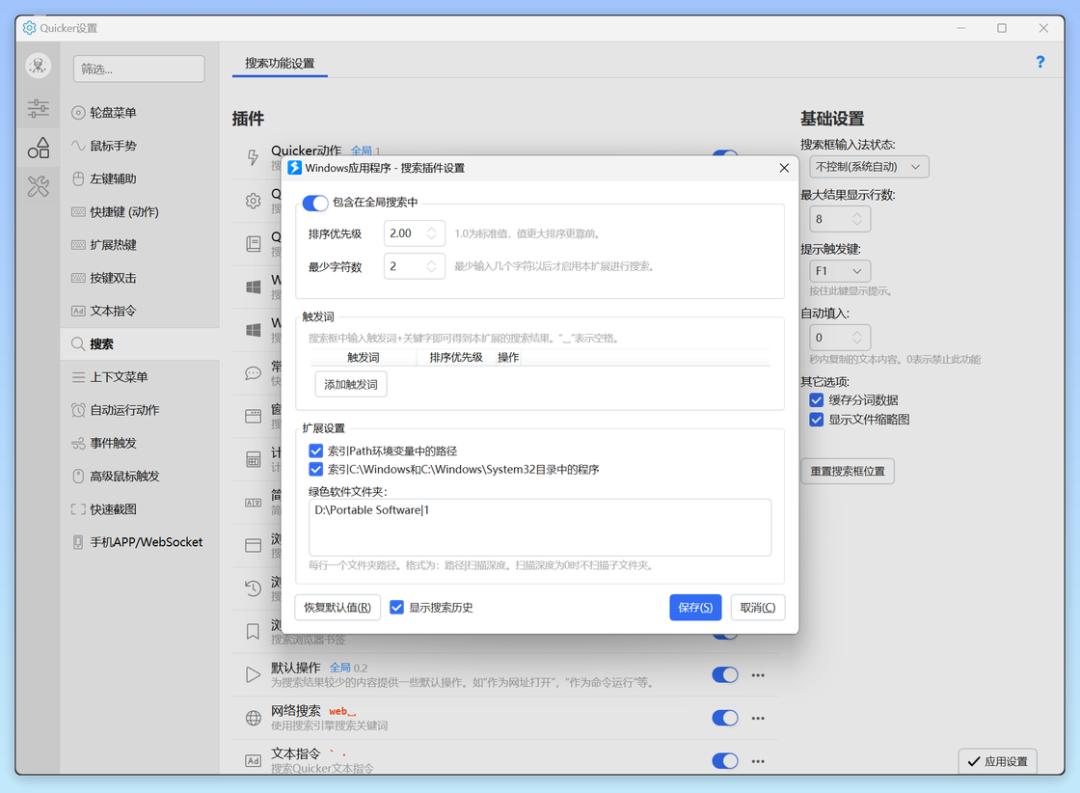Click the 文本指令 Ad icon in plugin list
The image size is (1080, 793).
(x=253, y=761)
